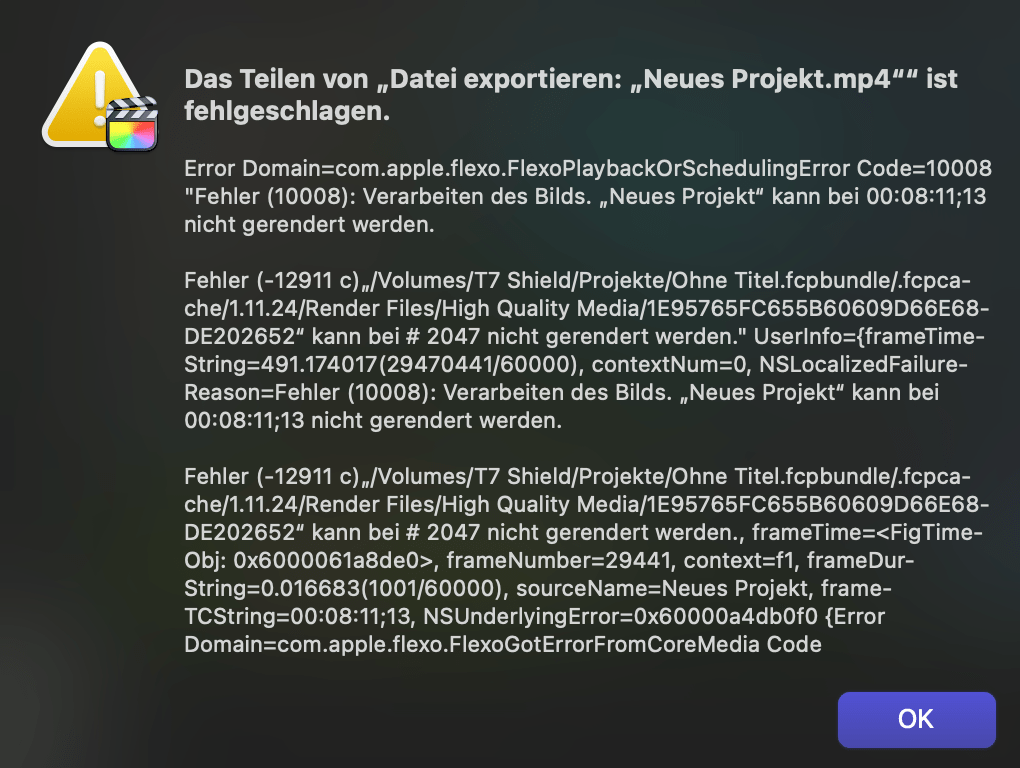Click the second "Fehler (-12911 c)" paragraph start

click(x=266, y=478)
